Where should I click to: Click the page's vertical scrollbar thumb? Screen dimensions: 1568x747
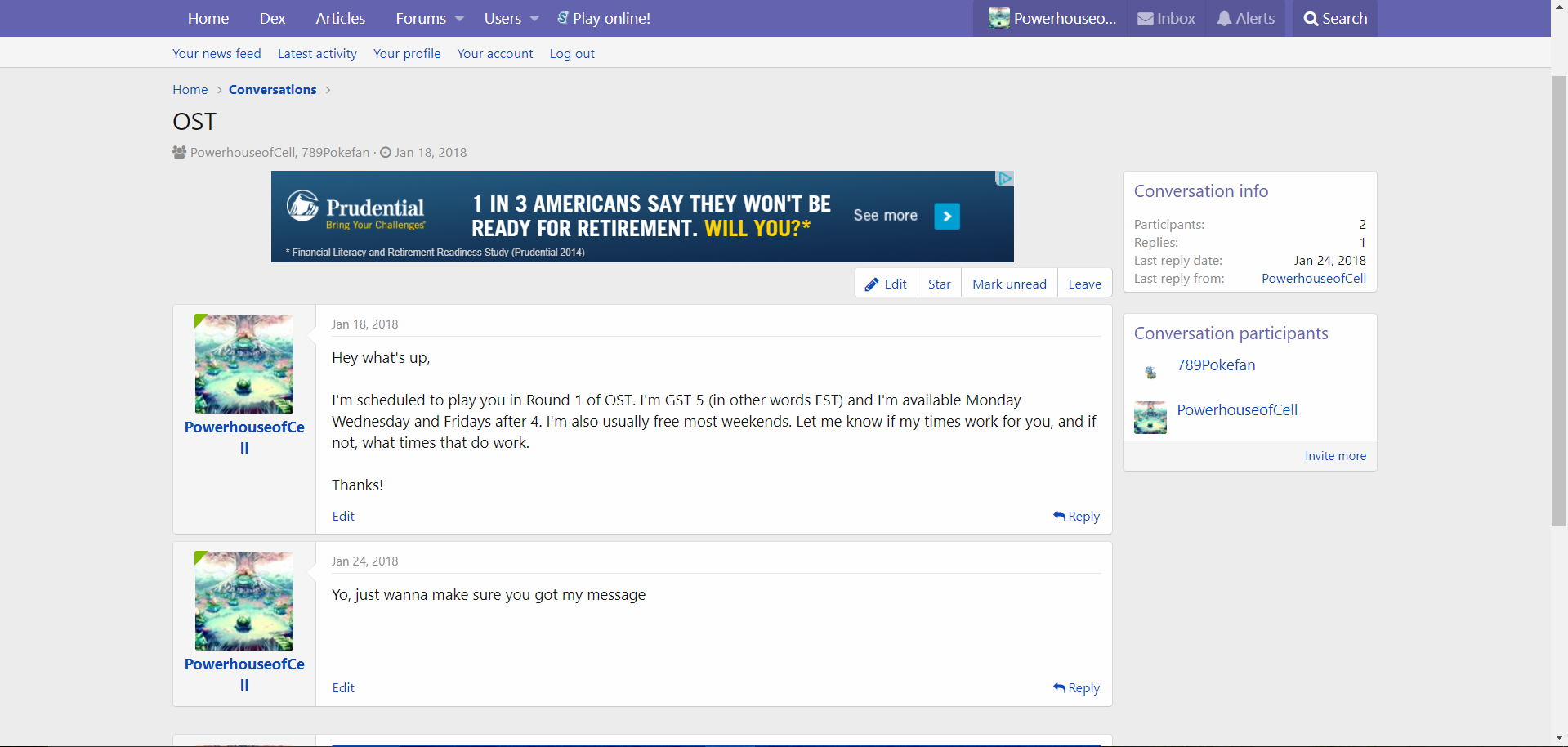[1559, 301]
